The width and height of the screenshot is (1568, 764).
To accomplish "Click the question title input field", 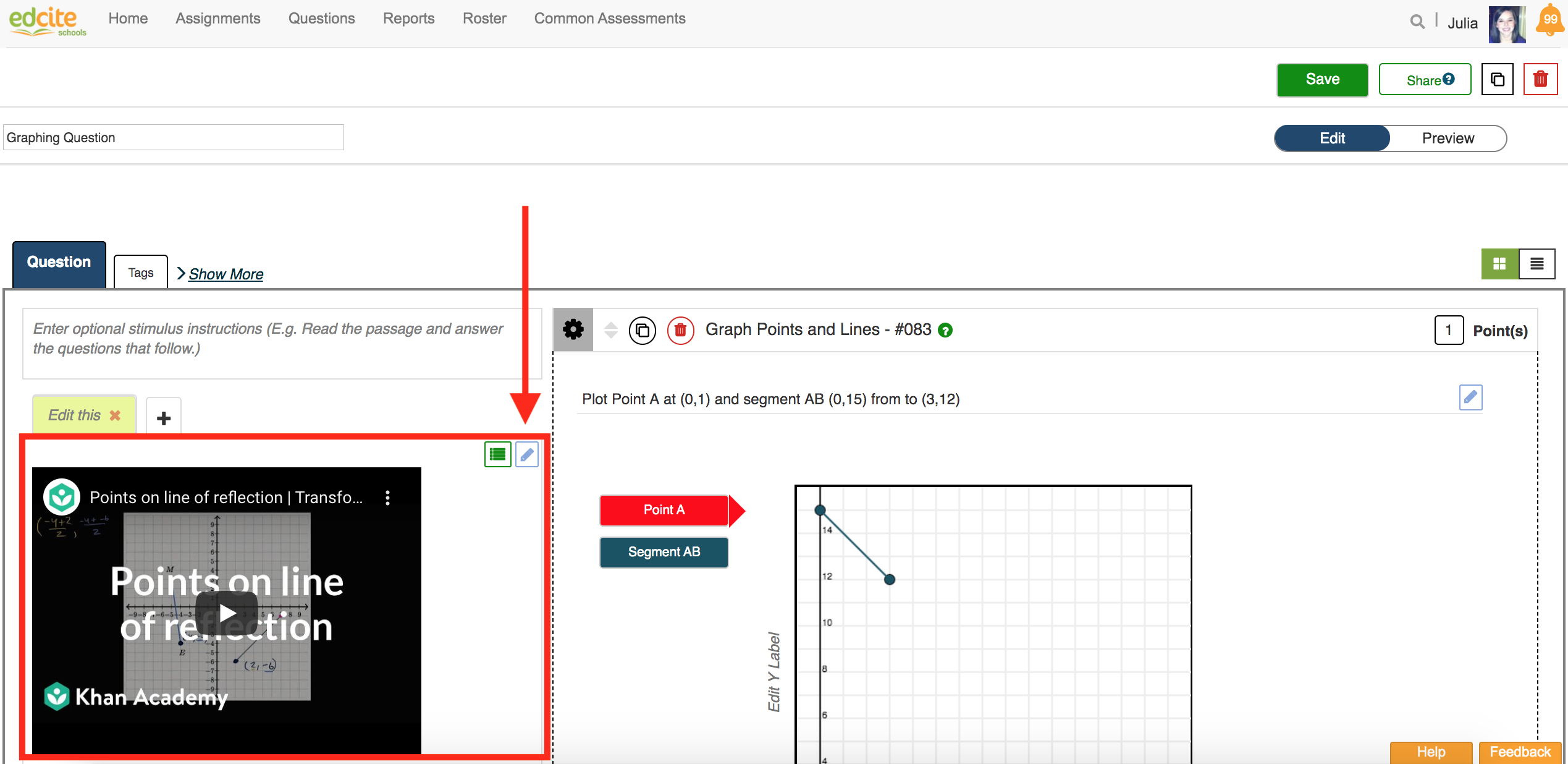I will tap(173, 137).
